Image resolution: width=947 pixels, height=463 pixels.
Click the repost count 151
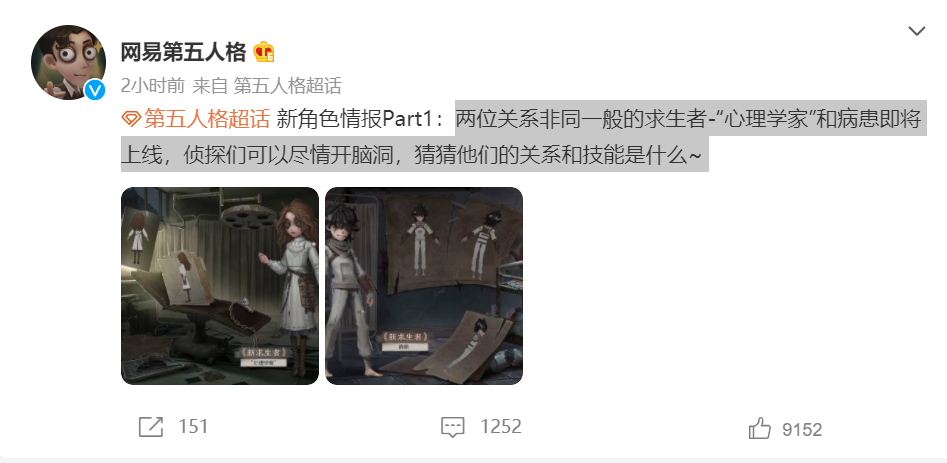point(193,427)
